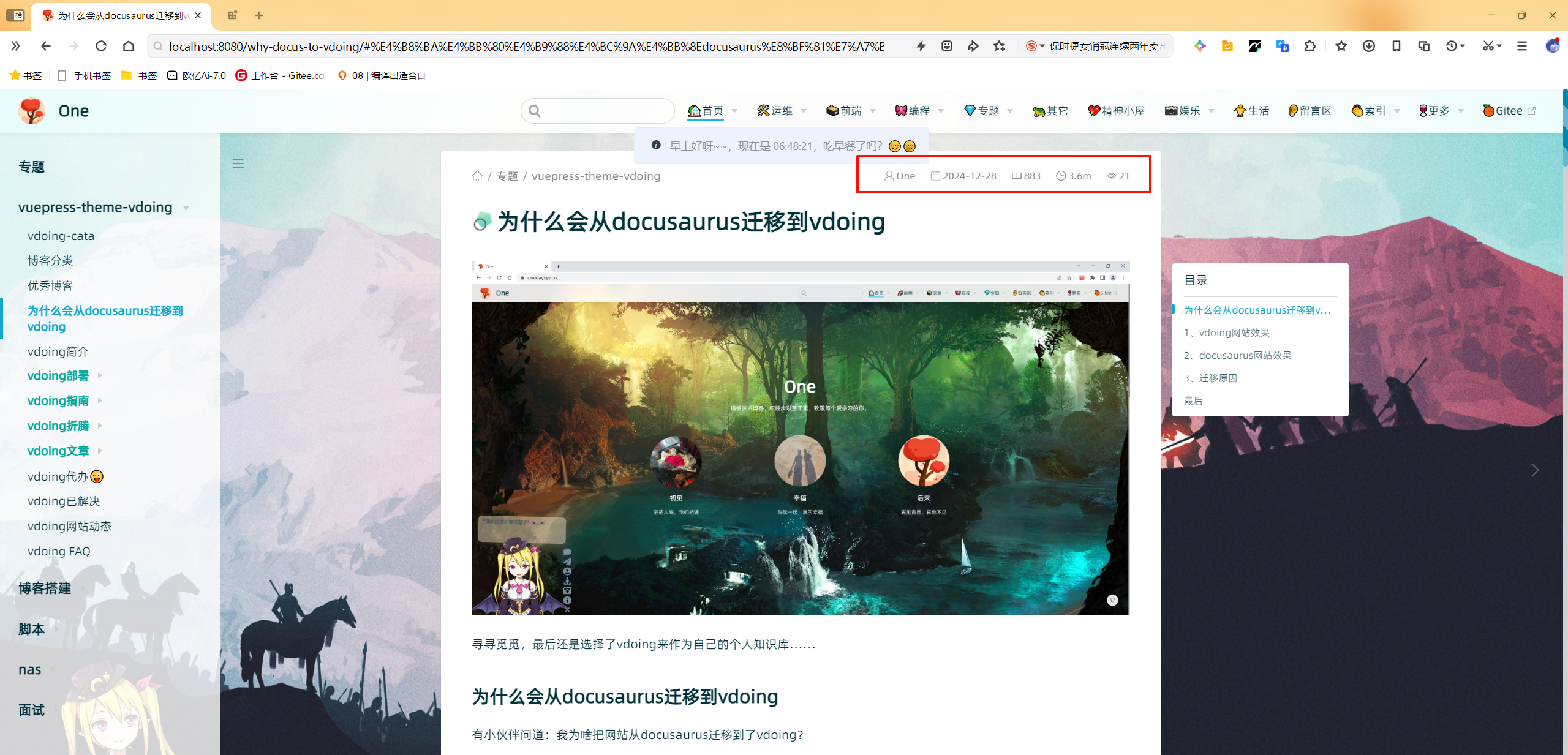Viewport: 1568px width, 755px height.
Task: Click the home breadcrumb icon
Action: click(477, 176)
